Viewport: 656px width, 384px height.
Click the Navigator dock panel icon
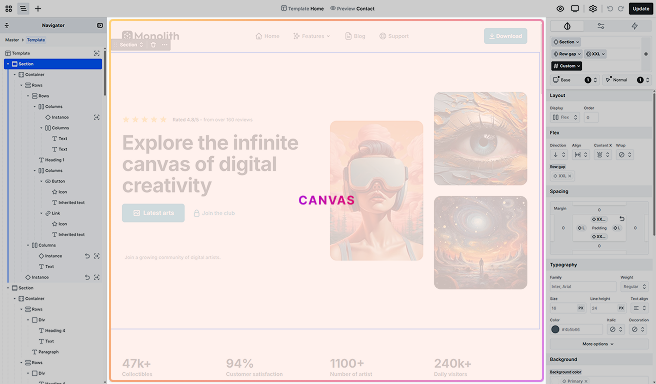pos(100,26)
